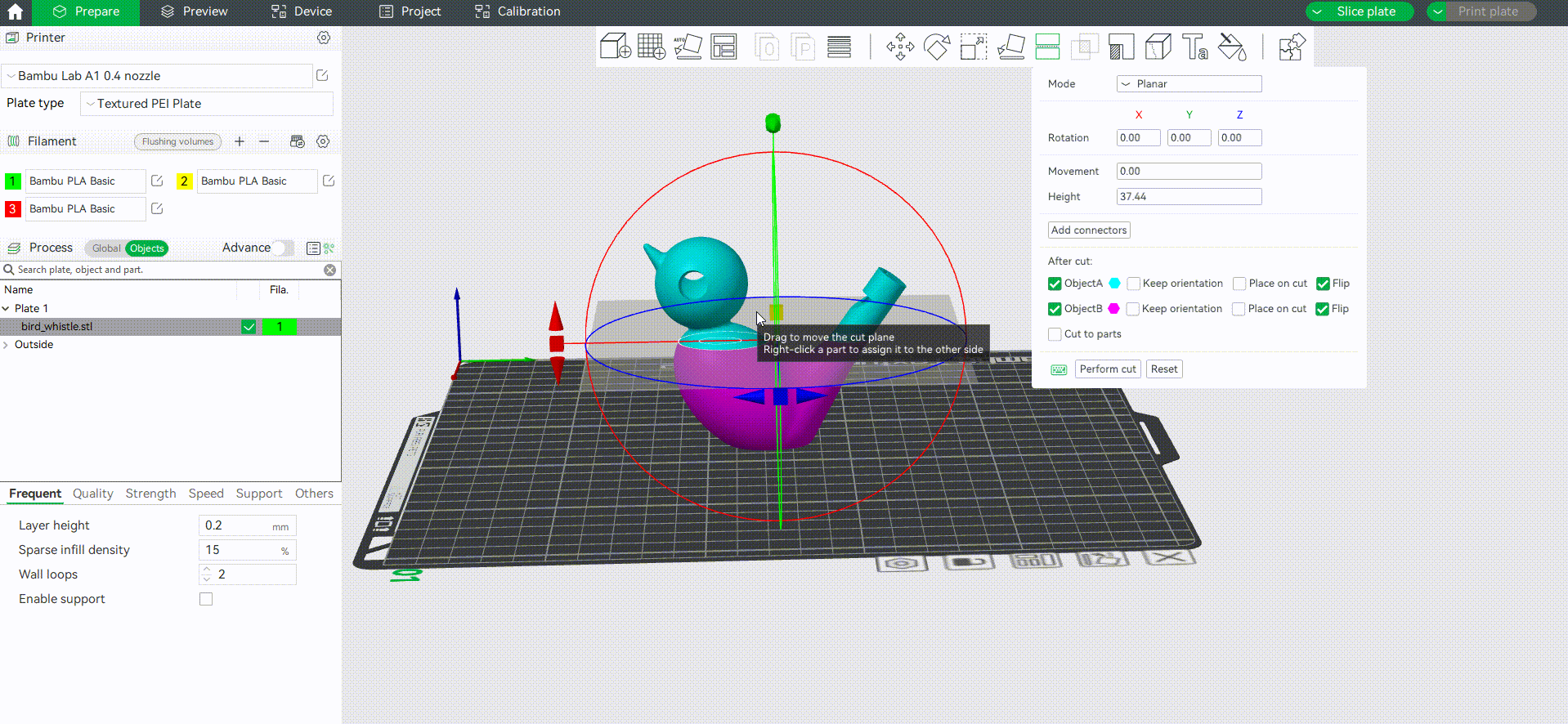Add a filament with plus icon
The height and width of the screenshot is (724, 1568).
[x=240, y=141]
